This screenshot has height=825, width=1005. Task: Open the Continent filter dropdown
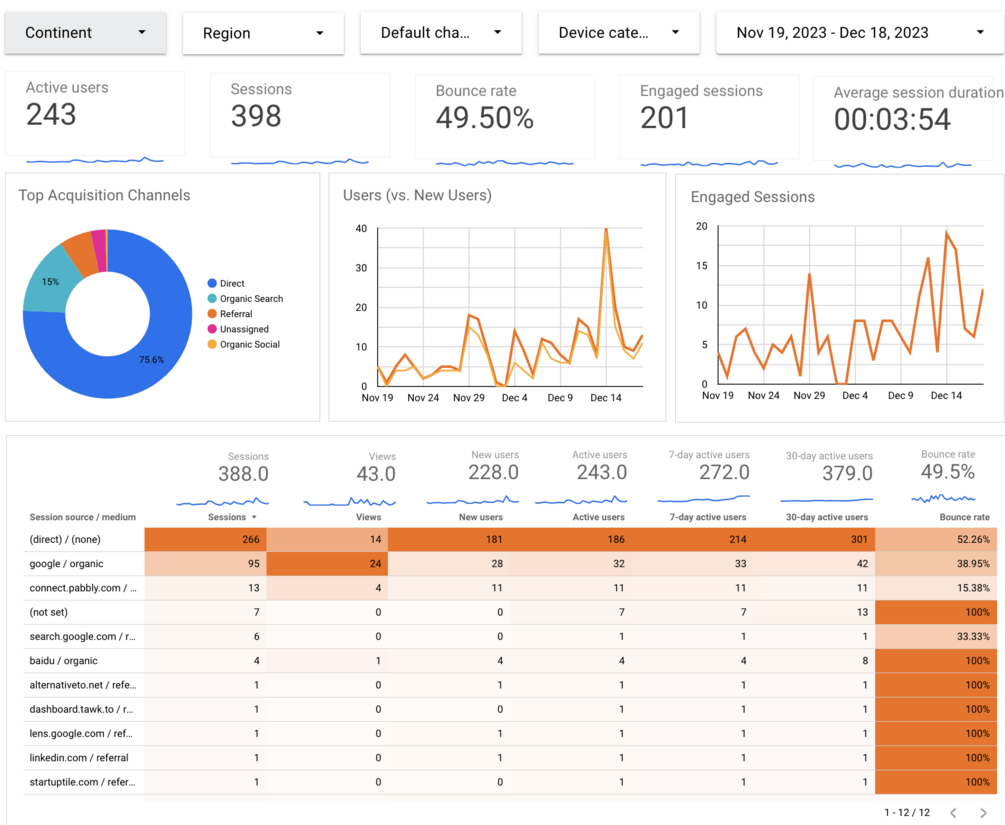(x=85, y=33)
